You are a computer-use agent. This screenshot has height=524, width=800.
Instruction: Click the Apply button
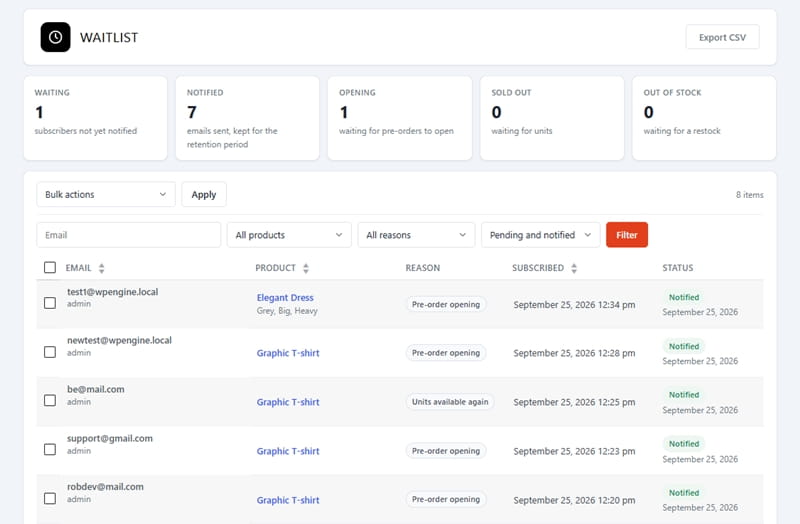click(204, 194)
